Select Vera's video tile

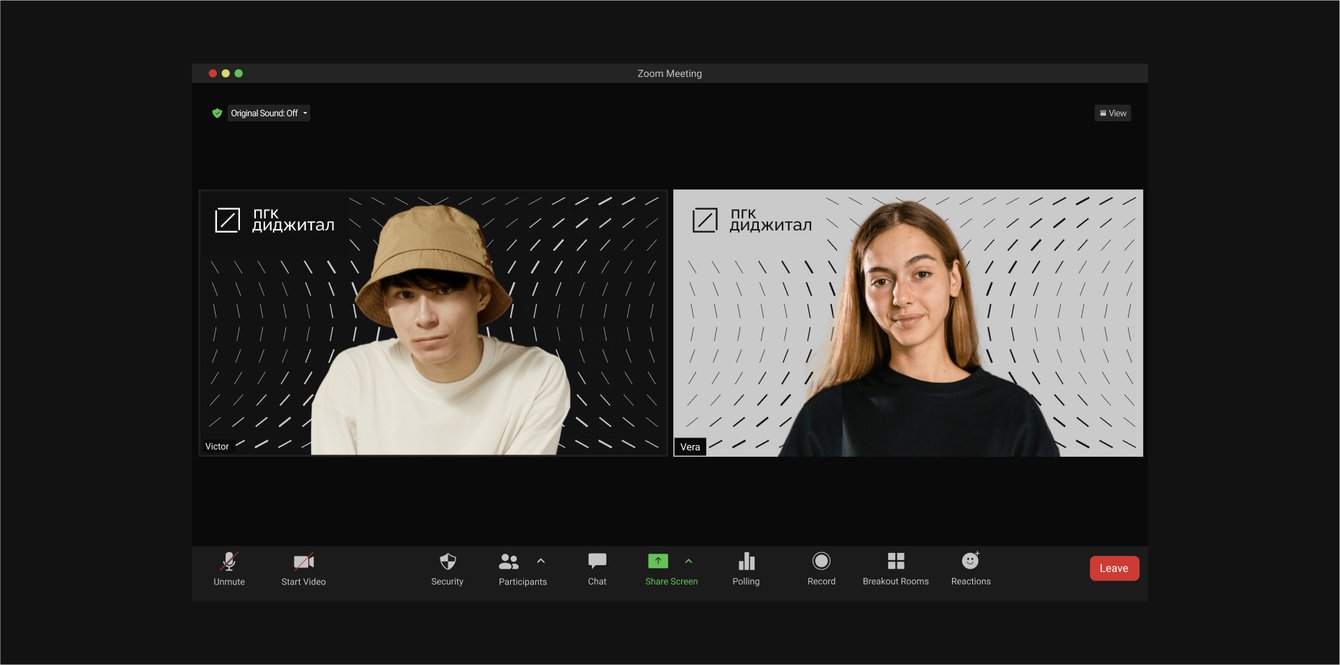pyautogui.click(x=908, y=322)
